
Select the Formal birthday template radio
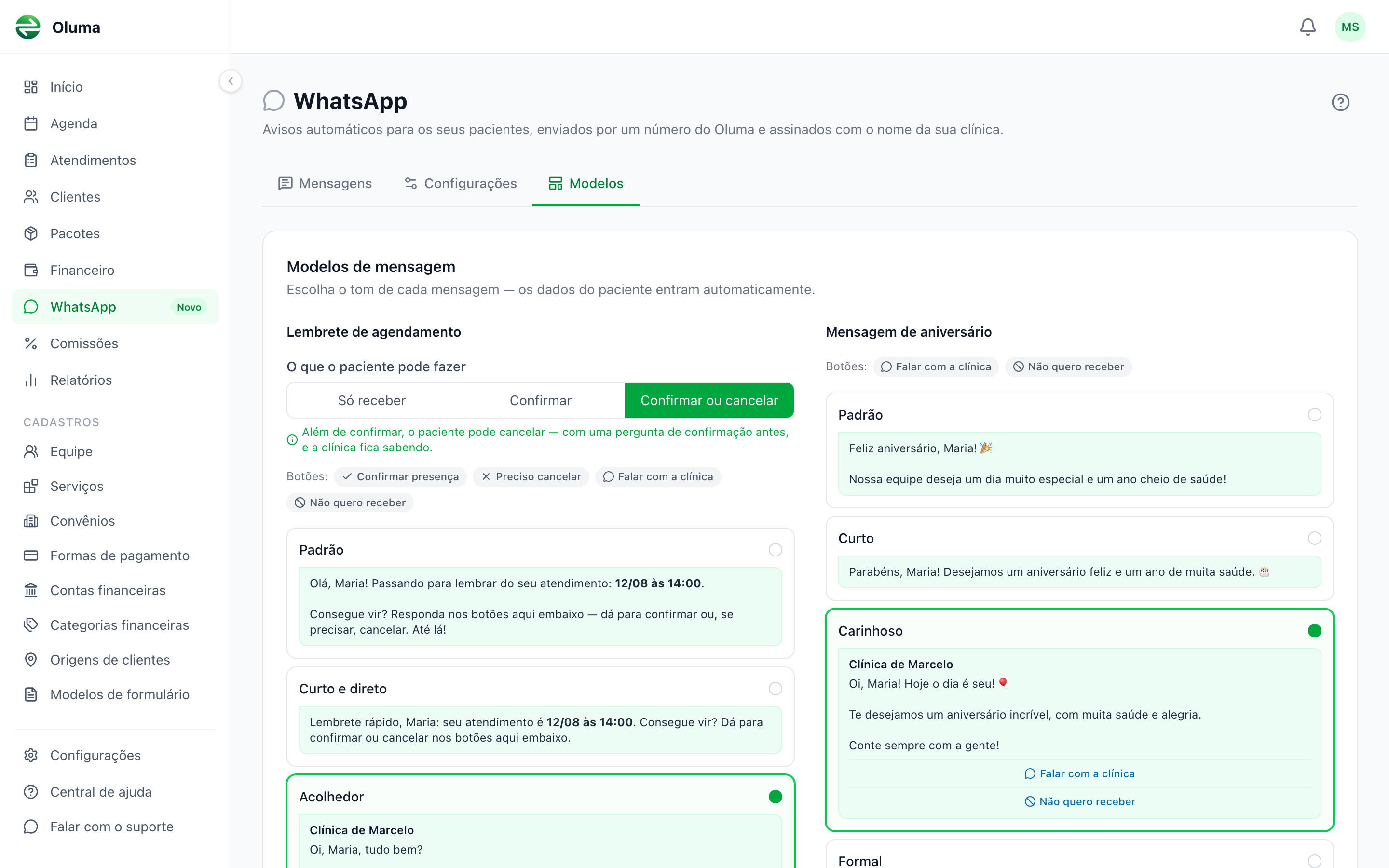[1314, 861]
